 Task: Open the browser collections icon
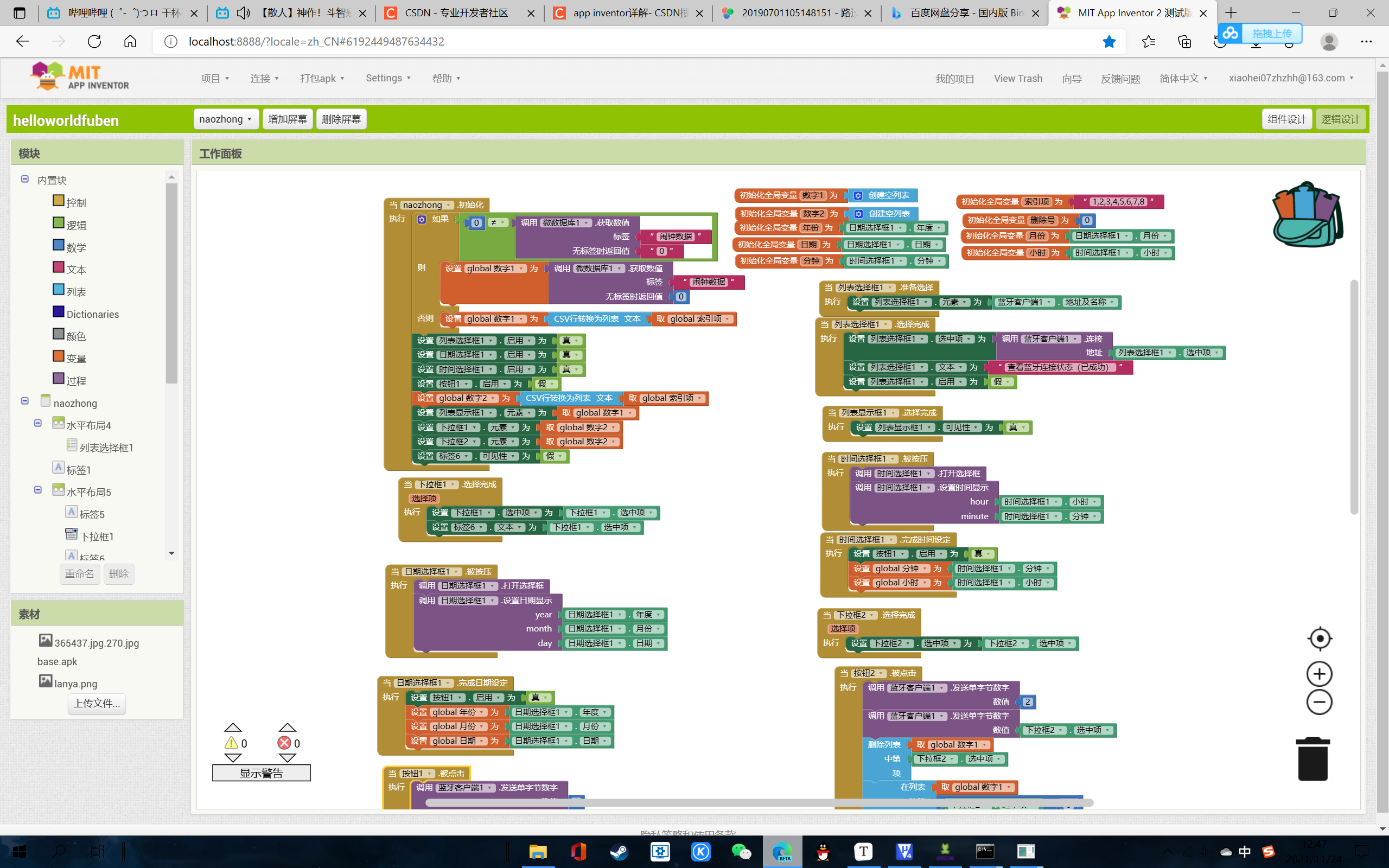click(1184, 41)
